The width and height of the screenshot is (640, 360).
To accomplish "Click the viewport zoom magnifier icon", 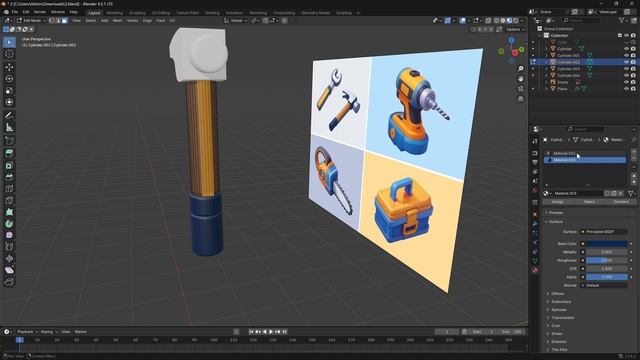I will (x=520, y=69).
